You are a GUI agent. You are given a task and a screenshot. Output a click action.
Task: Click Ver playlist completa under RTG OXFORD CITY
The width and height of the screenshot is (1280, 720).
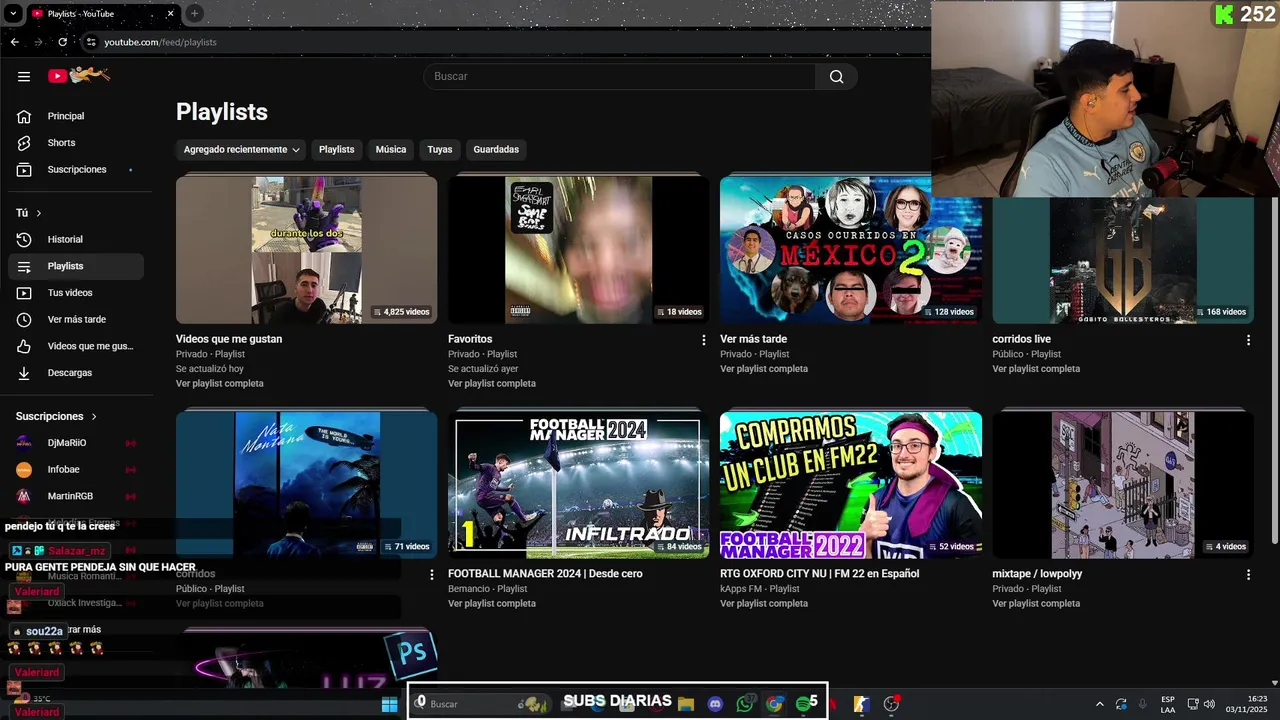(764, 604)
